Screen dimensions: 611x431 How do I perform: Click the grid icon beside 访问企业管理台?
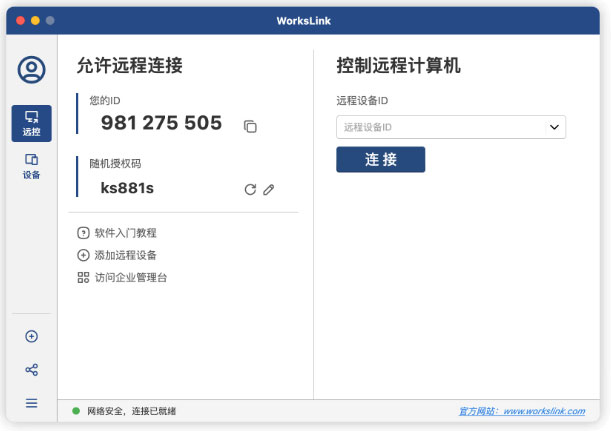[83, 277]
